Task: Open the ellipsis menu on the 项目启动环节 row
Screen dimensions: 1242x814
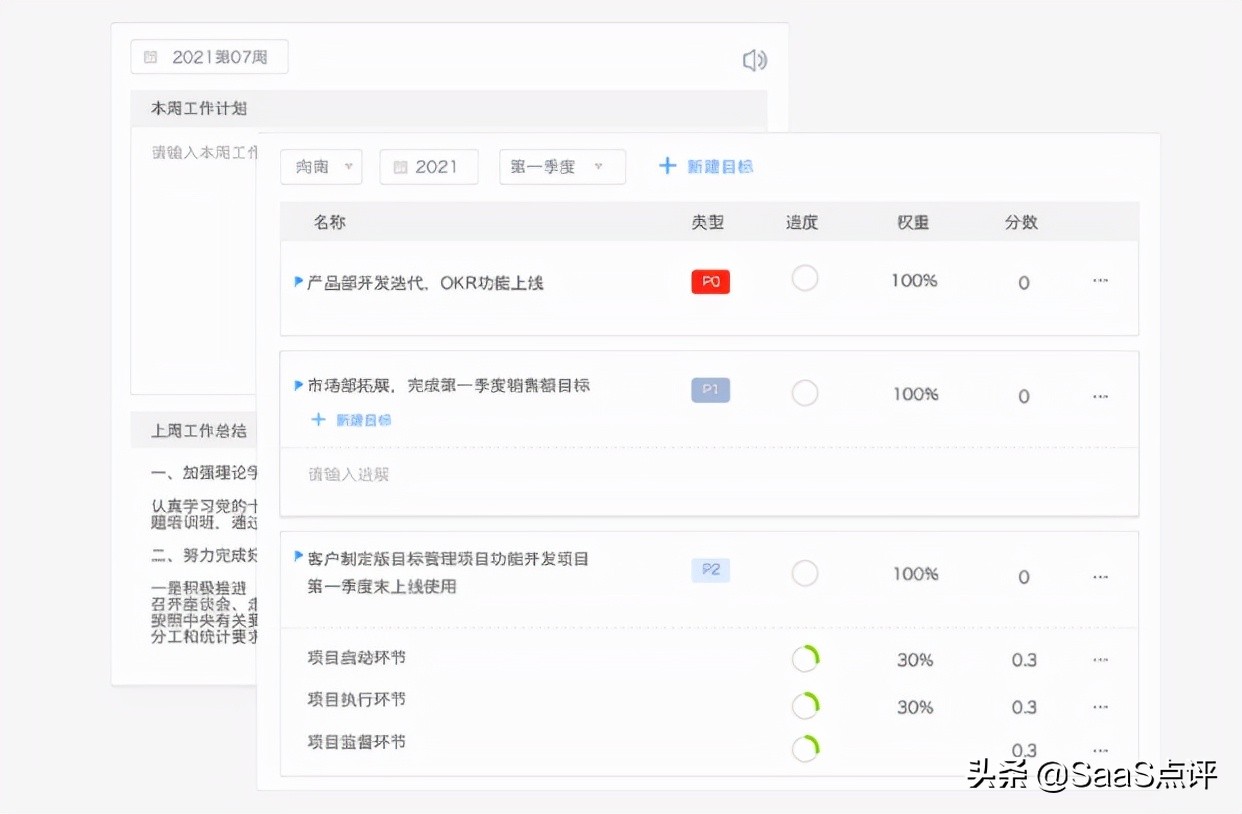Action: (1100, 659)
